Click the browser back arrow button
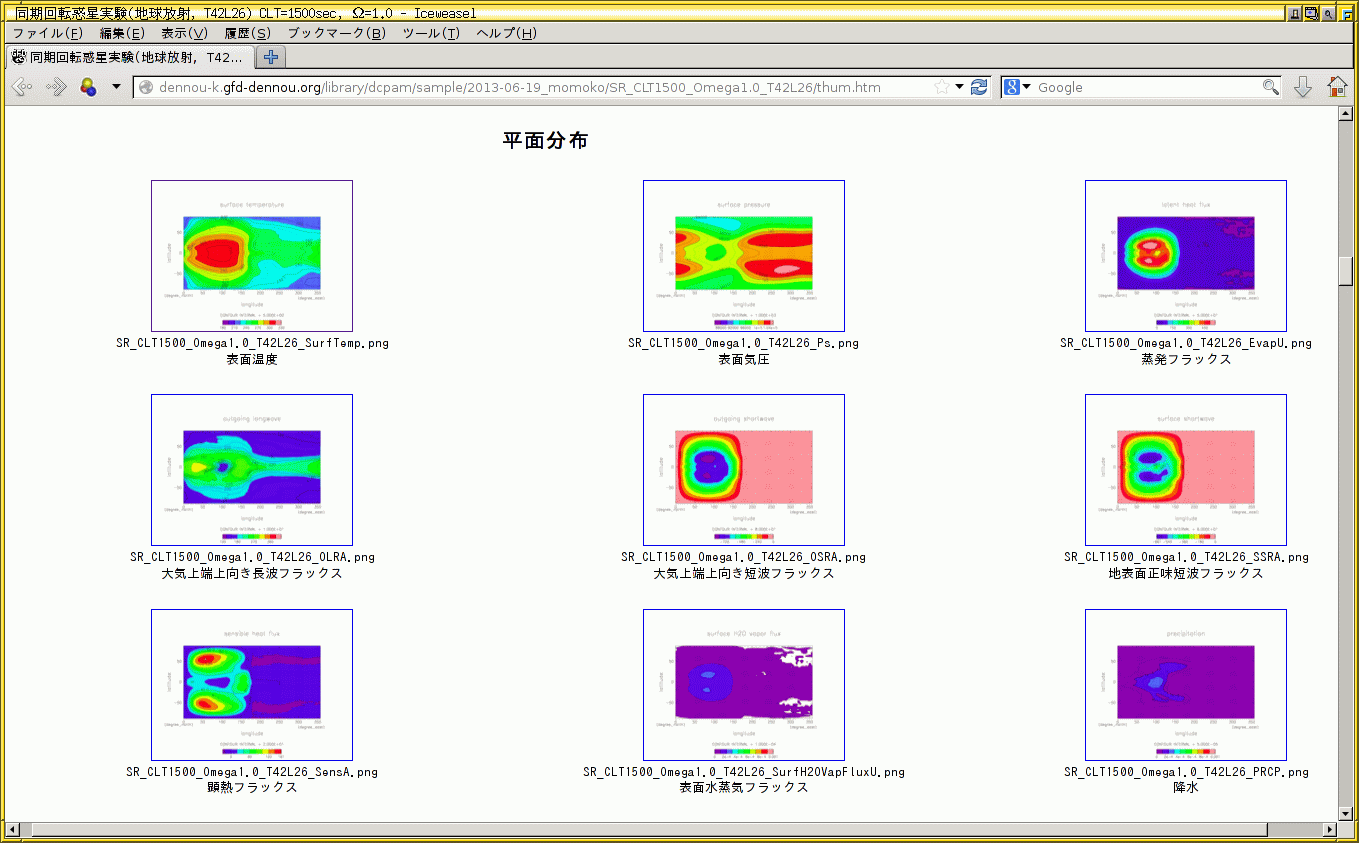 pos(22,87)
